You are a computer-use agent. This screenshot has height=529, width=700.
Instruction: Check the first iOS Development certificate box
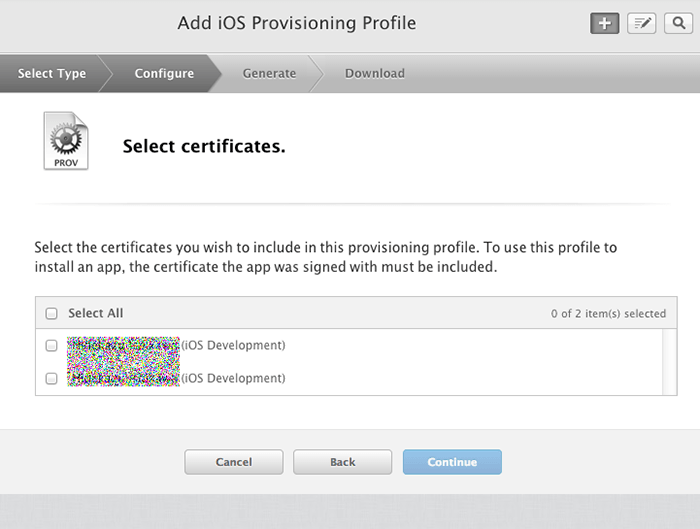[x=52, y=346]
